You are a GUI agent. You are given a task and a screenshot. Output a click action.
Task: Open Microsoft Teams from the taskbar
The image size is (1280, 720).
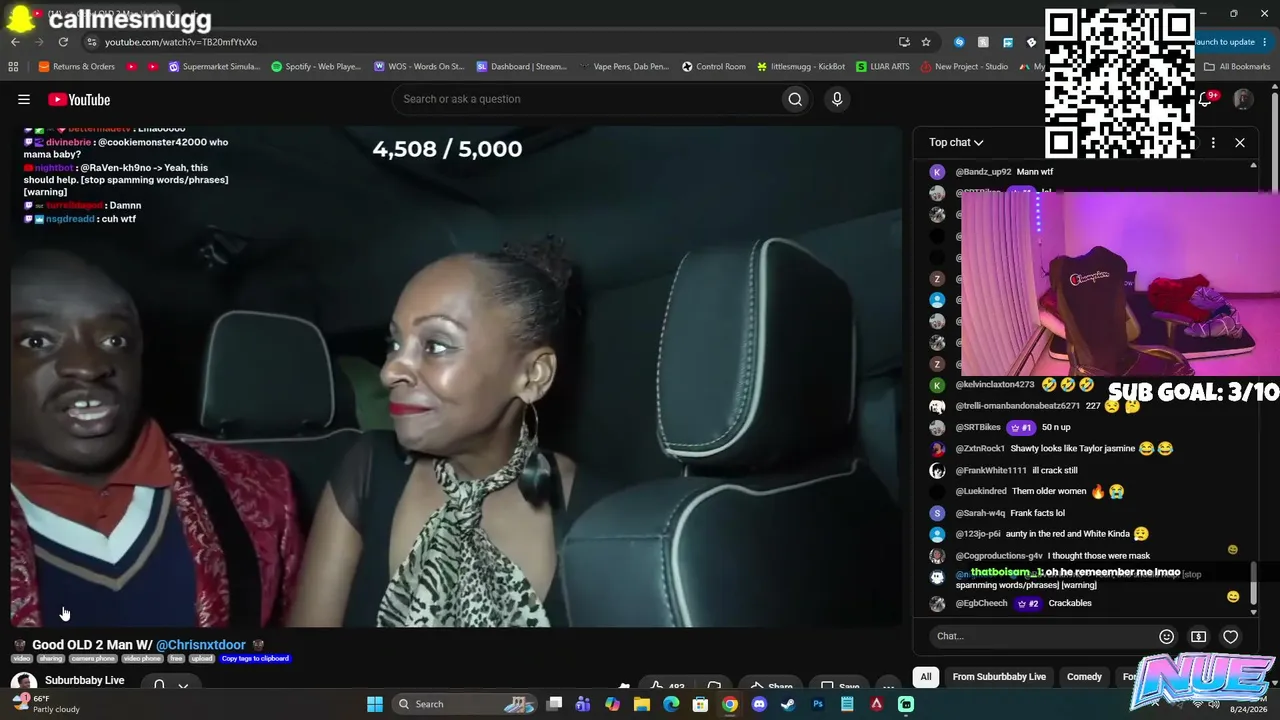(x=583, y=704)
